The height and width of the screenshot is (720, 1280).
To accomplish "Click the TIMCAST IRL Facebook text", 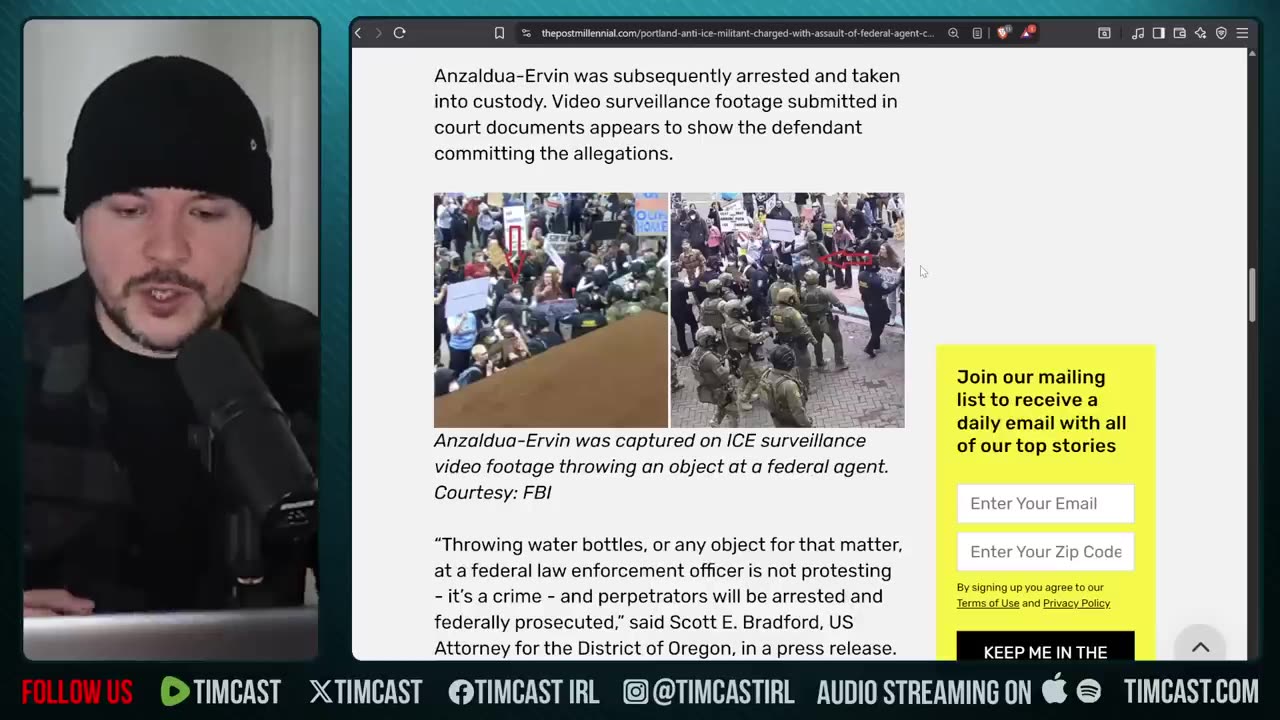I will (538, 691).
